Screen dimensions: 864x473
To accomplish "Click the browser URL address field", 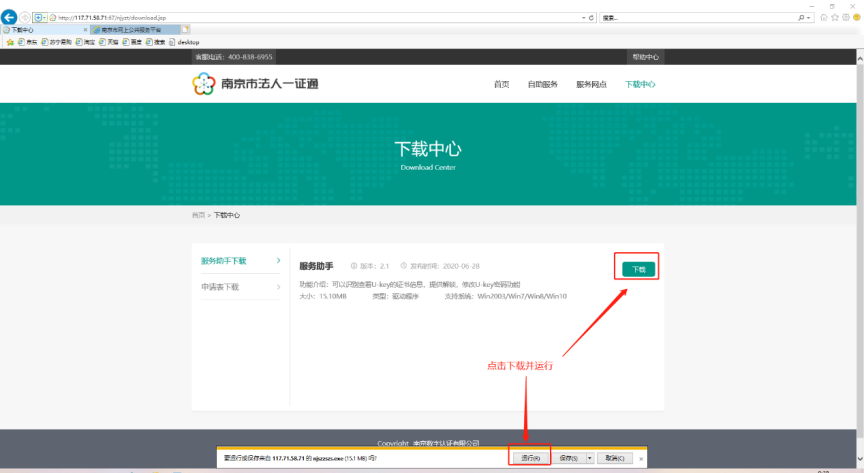I will pyautogui.click(x=300, y=18).
